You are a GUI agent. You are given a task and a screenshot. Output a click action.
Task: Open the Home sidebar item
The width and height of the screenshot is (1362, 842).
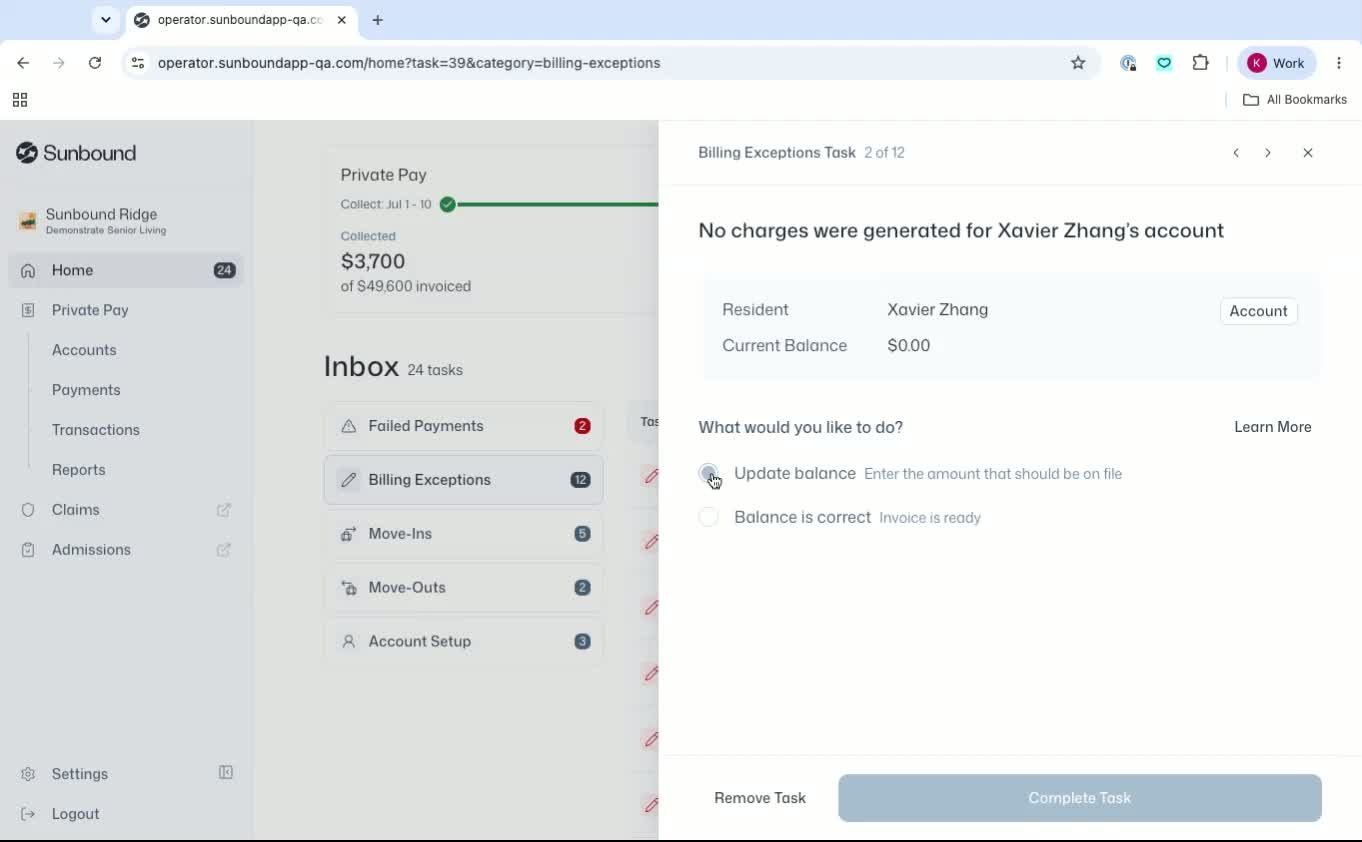click(126, 270)
